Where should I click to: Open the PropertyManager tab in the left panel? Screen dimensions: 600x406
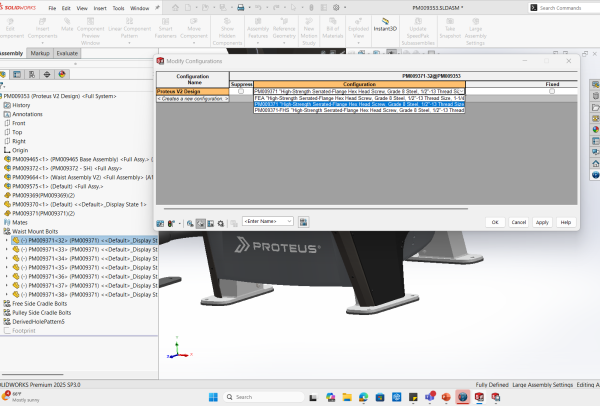tap(17, 74)
